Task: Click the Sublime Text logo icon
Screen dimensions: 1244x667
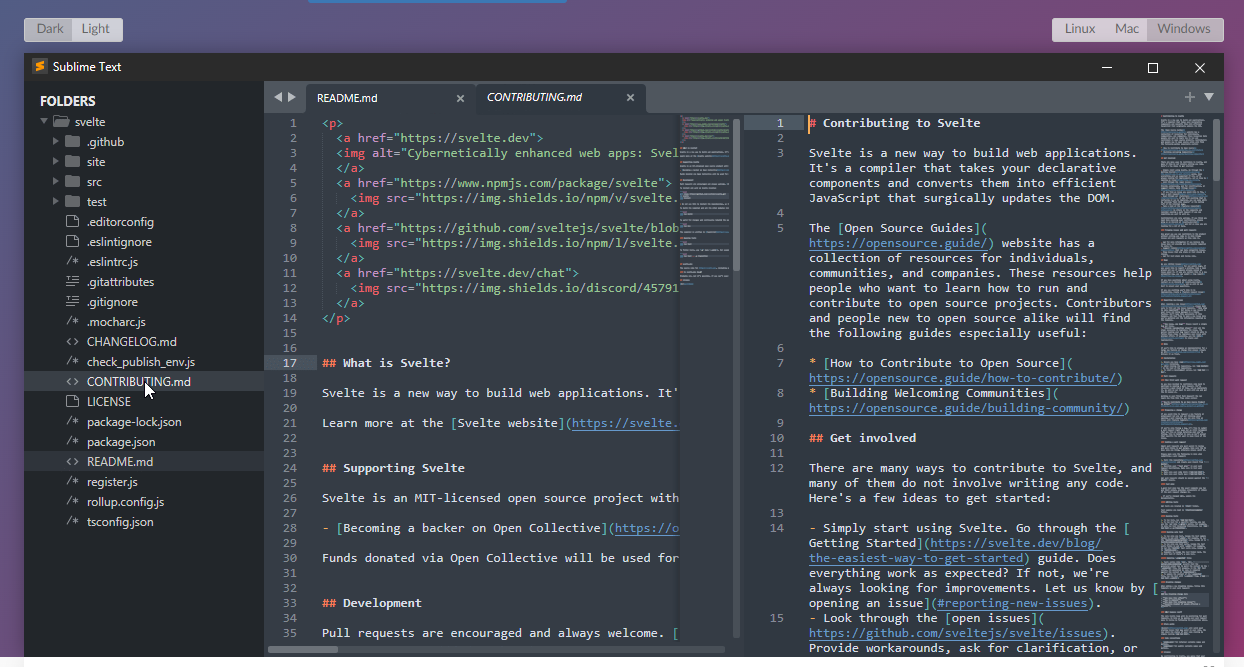Action: pyautogui.click(x=40, y=67)
